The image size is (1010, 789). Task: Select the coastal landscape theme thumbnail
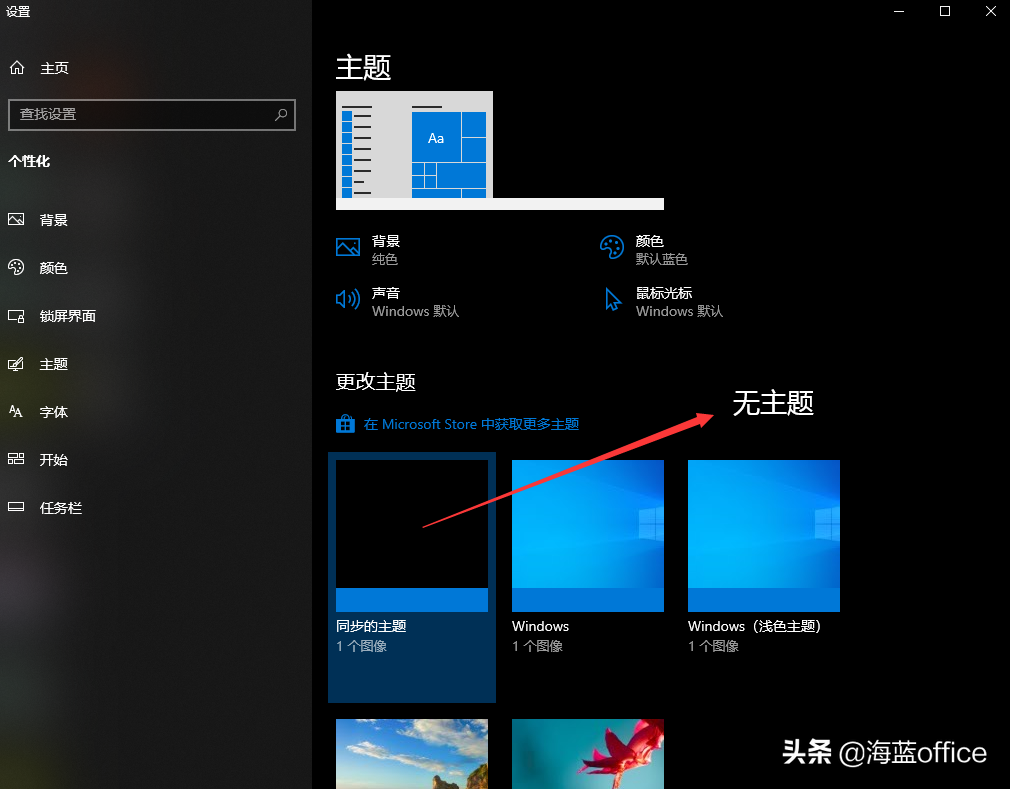click(x=412, y=754)
